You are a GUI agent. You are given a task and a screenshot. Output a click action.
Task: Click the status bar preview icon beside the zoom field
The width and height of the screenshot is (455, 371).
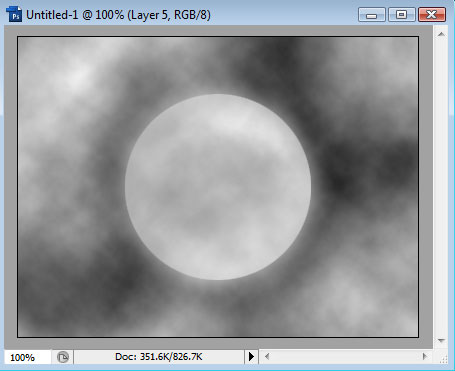tap(63, 357)
